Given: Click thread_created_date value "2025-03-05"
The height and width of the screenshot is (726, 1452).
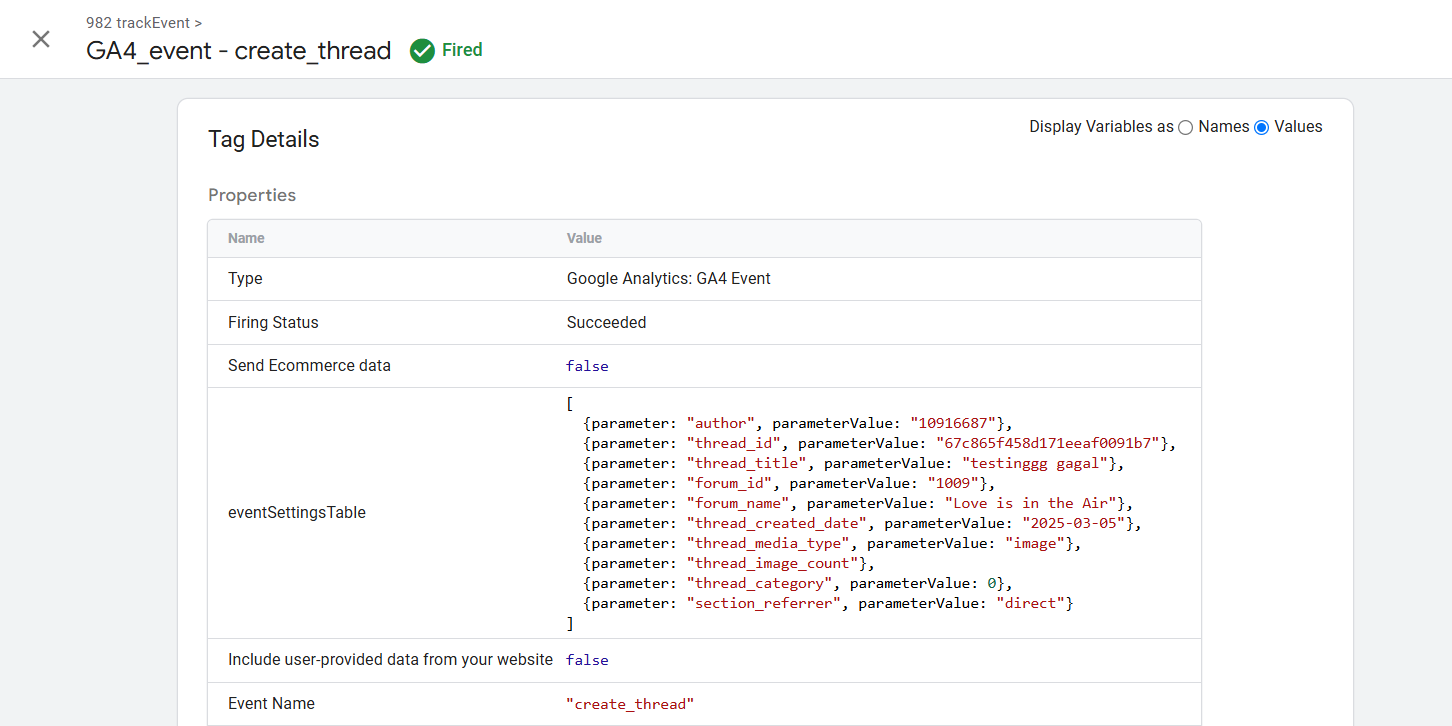Looking at the screenshot, I should (1074, 523).
